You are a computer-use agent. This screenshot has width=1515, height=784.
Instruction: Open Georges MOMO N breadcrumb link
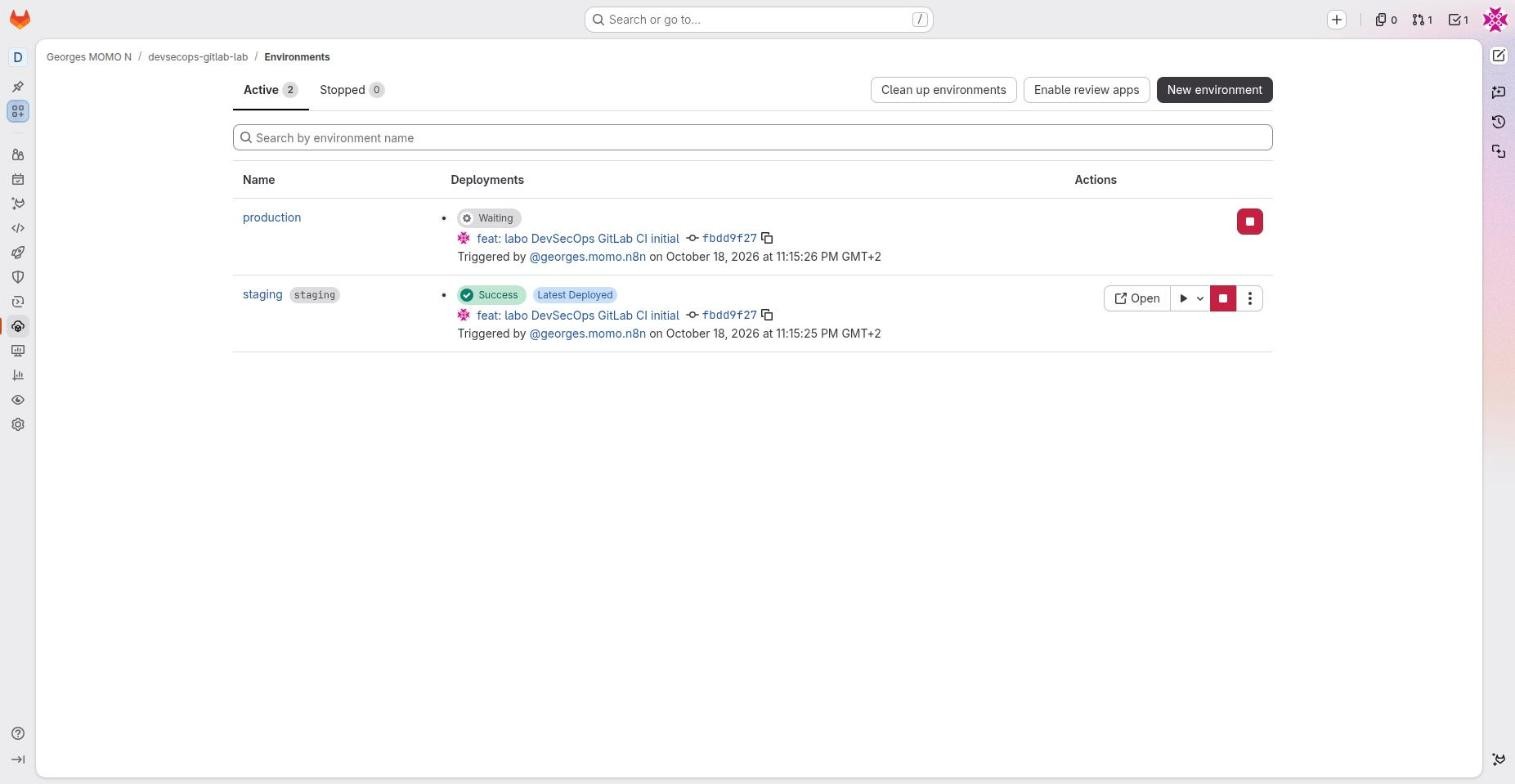click(89, 57)
